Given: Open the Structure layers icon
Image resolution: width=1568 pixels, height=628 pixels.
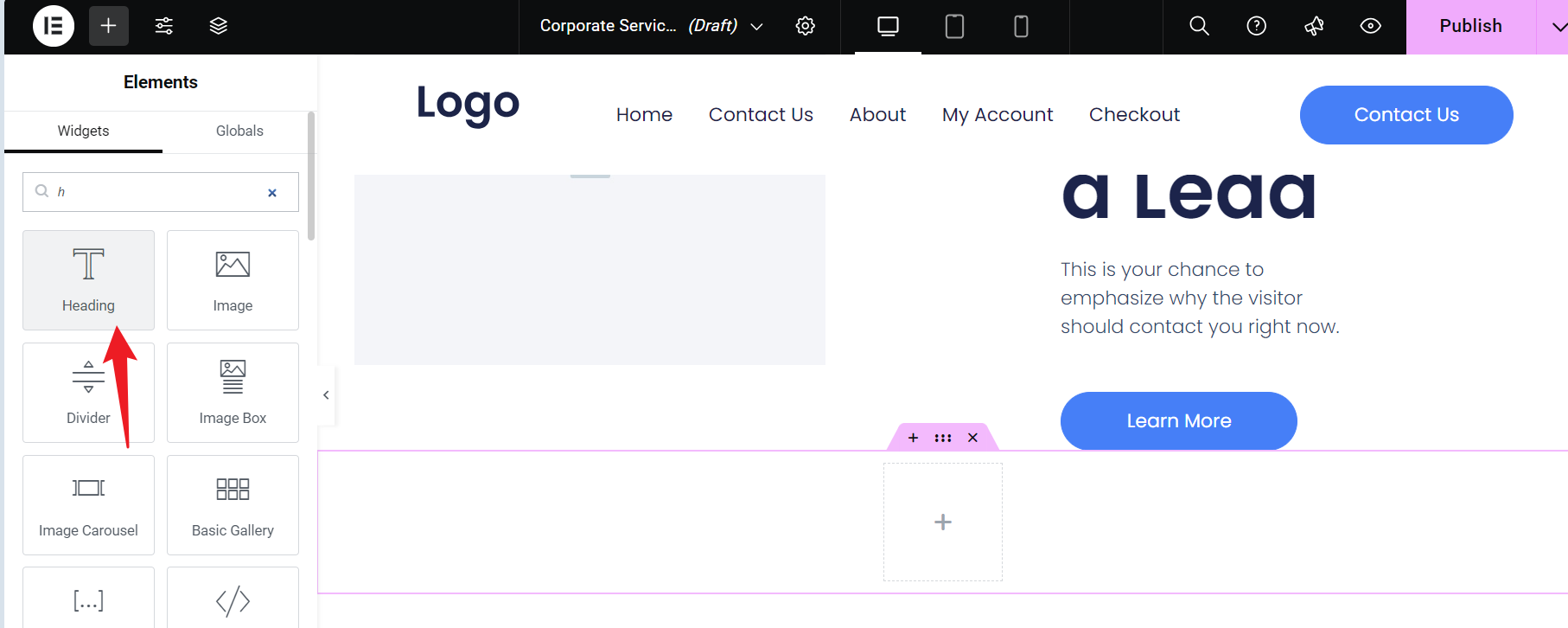Looking at the screenshot, I should [219, 26].
